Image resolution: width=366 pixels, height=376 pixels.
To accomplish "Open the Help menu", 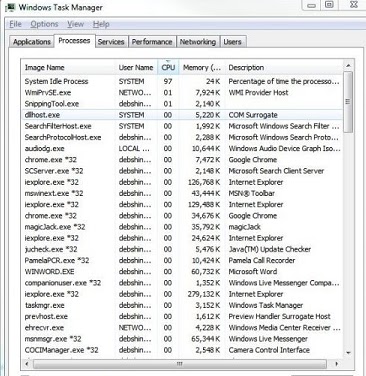I will tap(101, 24).
